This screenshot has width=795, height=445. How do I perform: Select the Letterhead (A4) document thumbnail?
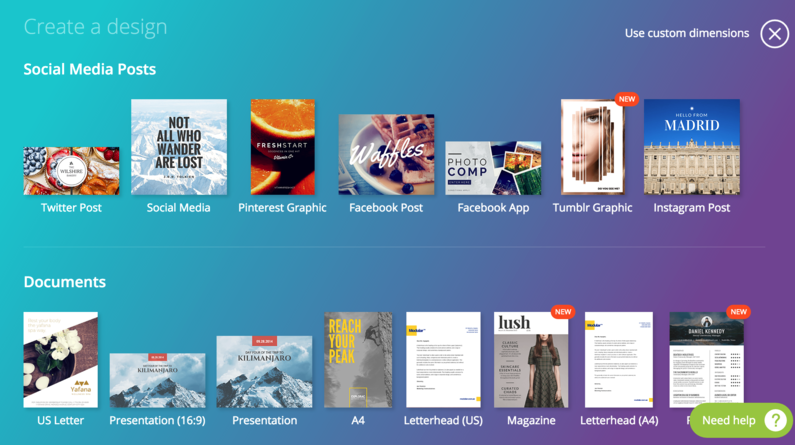[619, 360]
